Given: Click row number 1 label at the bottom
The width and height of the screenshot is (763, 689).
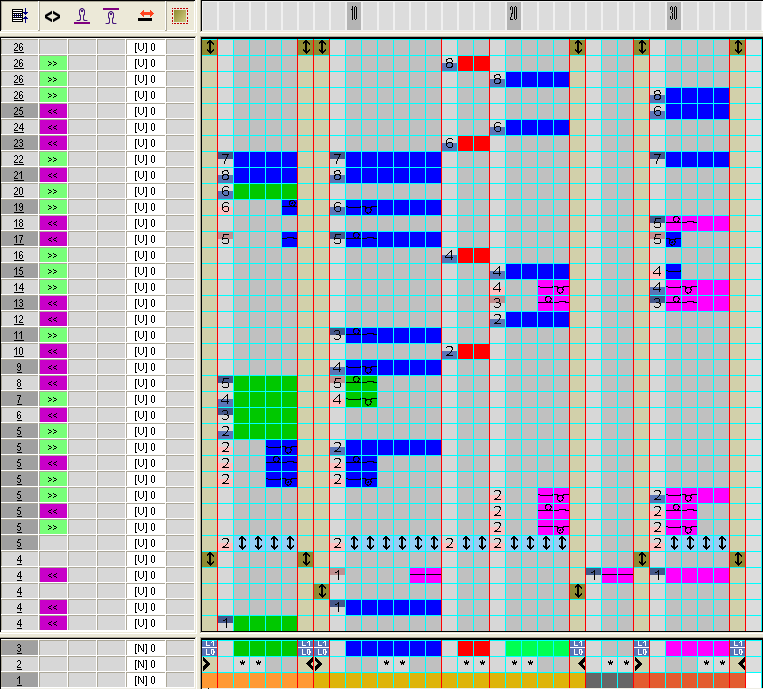Looking at the screenshot, I should point(19,680).
